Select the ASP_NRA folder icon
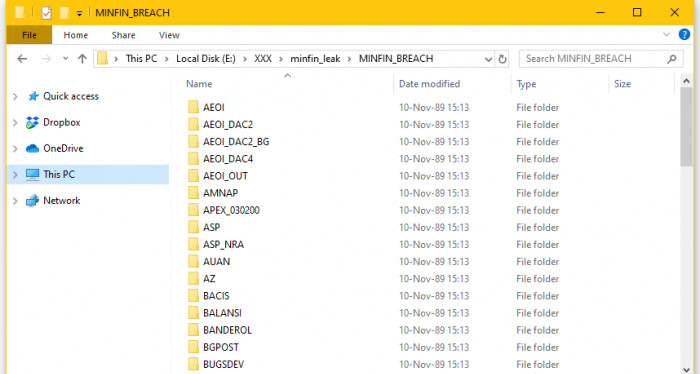Image resolution: width=700 pixels, height=374 pixels. [193, 244]
